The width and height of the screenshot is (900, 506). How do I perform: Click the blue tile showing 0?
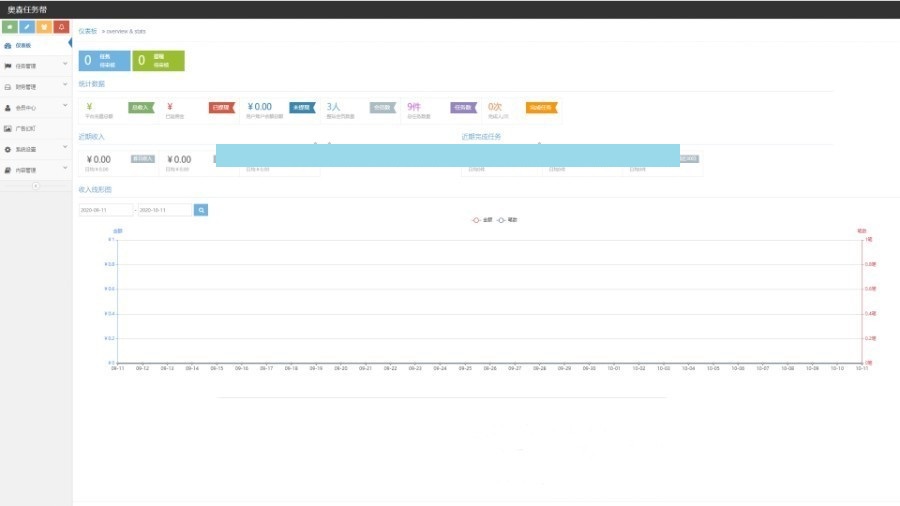click(104, 61)
